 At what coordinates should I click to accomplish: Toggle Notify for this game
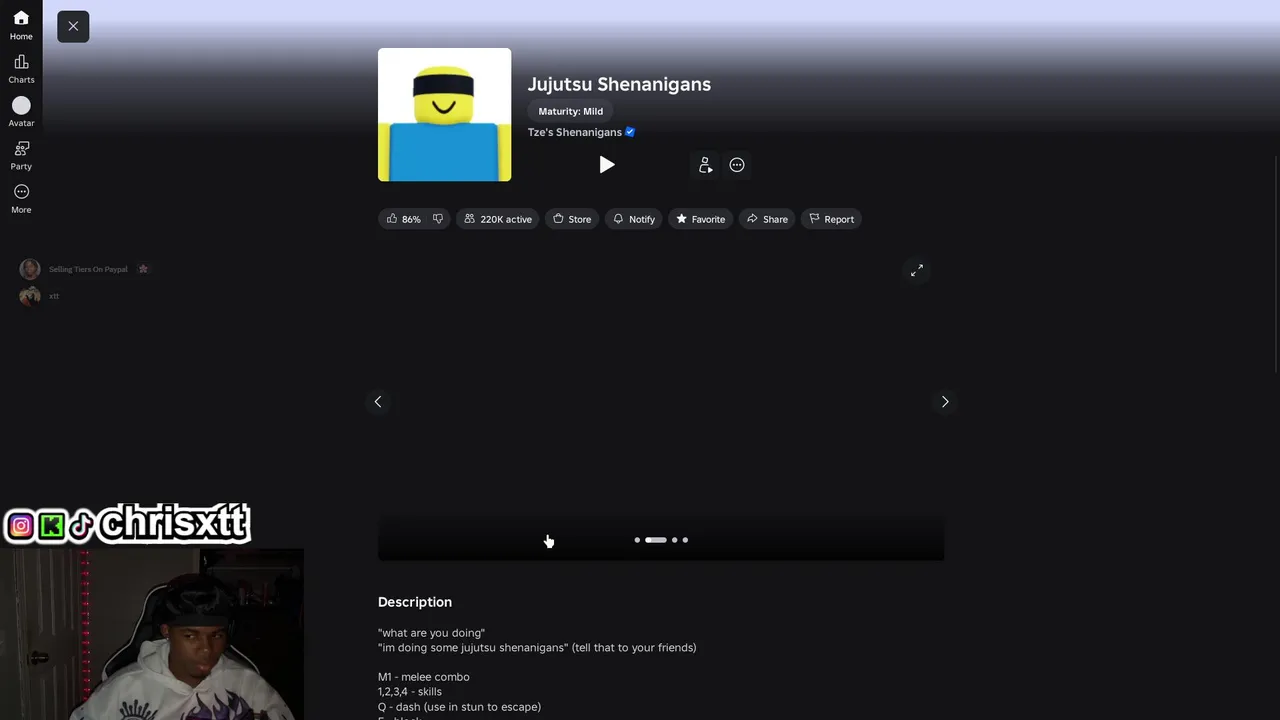click(x=634, y=219)
